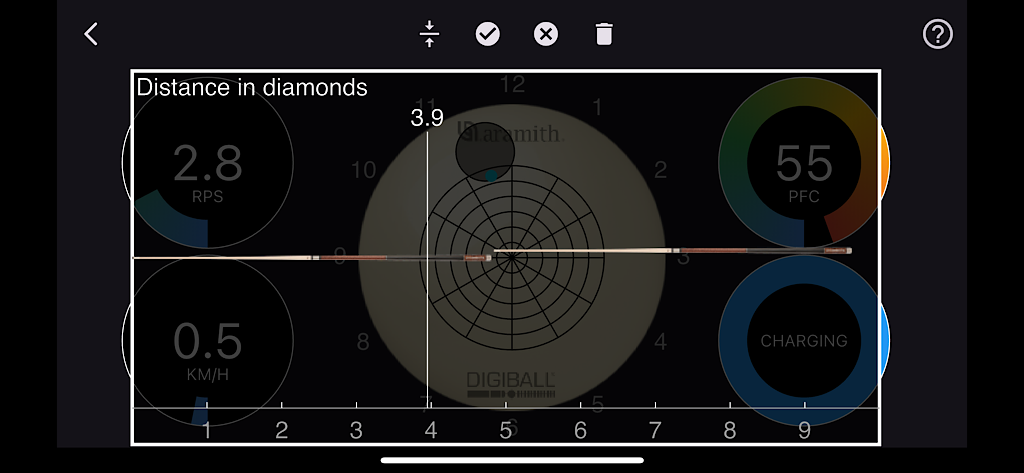Click the center of the polar grid
Viewport: 1024px width, 473px height.
point(512,257)
